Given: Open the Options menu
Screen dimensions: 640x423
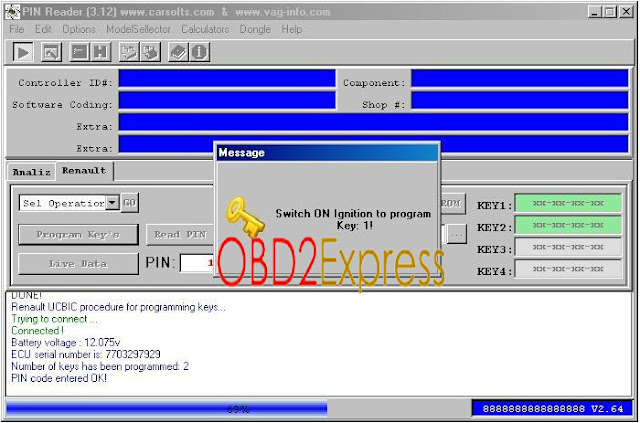Looking at the screenshot, I should (x=79, y=29).
